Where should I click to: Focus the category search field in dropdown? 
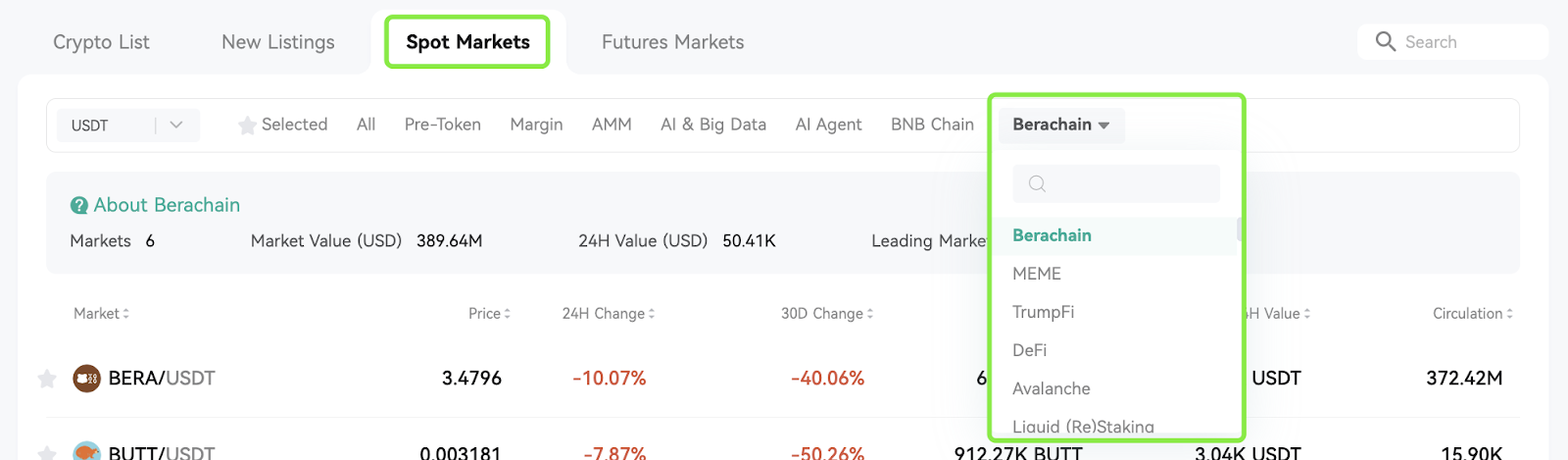tap(1116, 183)
